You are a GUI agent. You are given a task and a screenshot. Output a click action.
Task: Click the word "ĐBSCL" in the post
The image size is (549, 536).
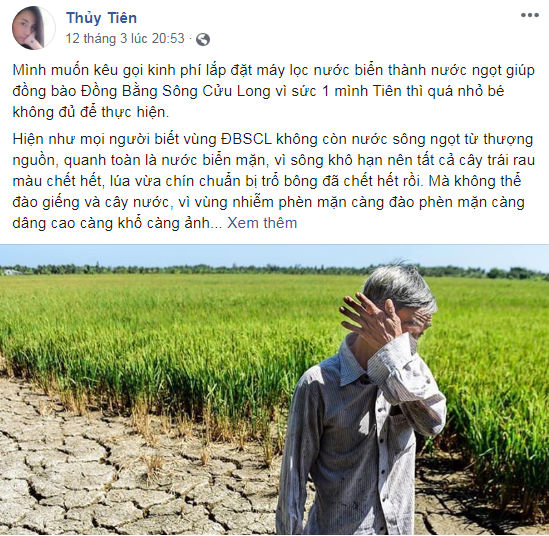246,139
